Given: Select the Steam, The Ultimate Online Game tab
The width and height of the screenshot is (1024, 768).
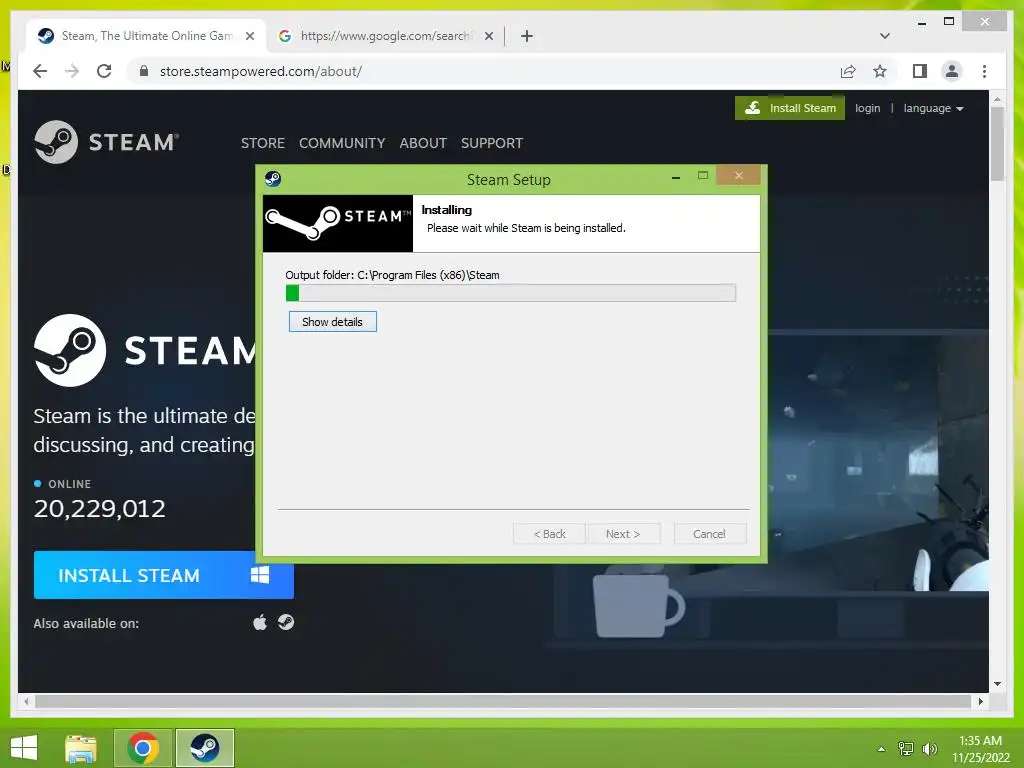Looking at the screenshot, I should point(146,36).
